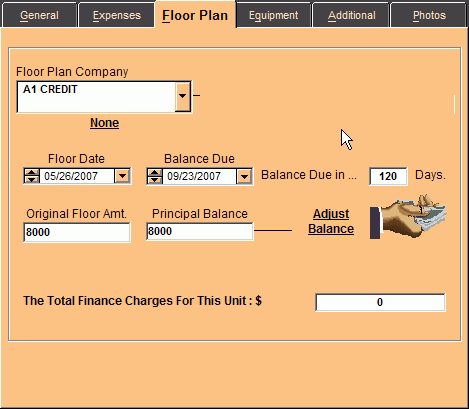Switch to the Expenses tab
Image resolution: width=469 pixels, height=409 pixels.
coord(117,15)
